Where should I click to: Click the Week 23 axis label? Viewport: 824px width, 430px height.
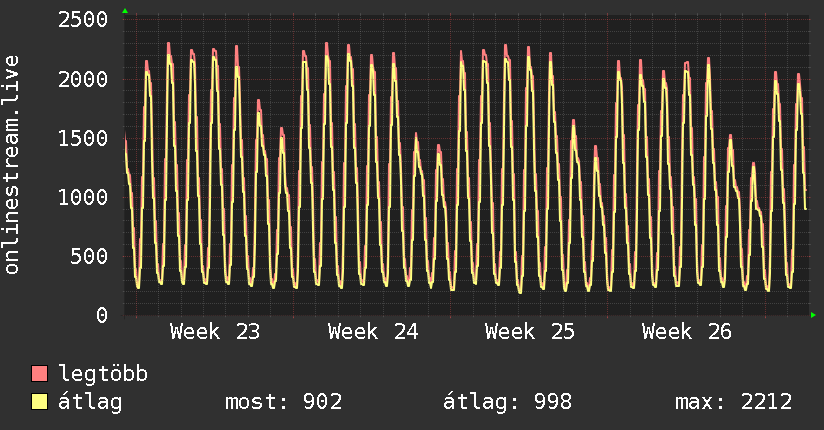pos(215,332)
